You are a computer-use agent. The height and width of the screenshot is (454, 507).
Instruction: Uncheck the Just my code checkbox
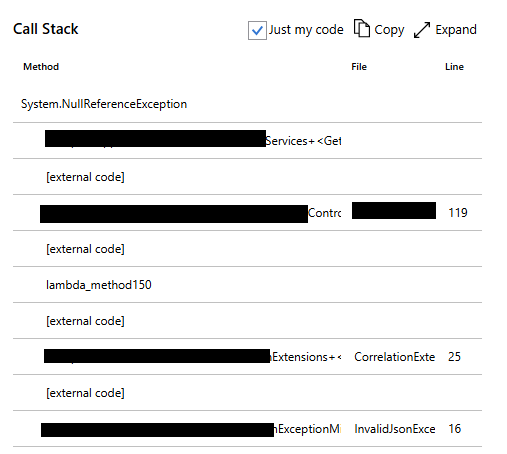[x=257, y=30]
